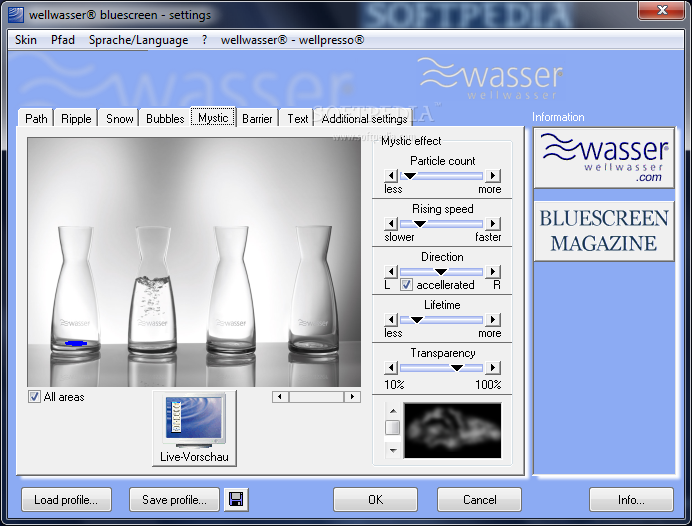Click left arrow of scrollbar below the preview
The image size is (692, 526).
tap(280, 397)
